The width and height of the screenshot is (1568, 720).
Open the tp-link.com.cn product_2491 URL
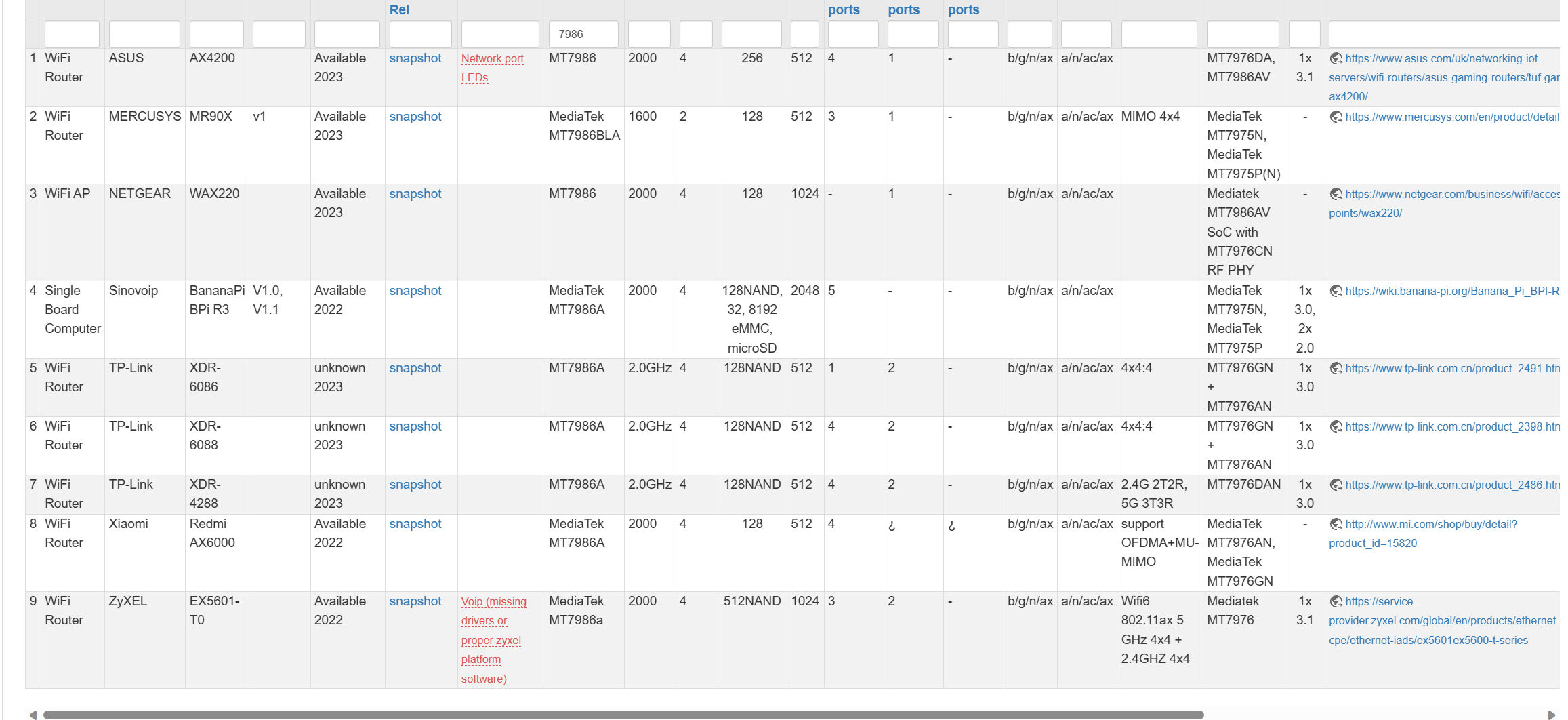tap(1452, 369)
